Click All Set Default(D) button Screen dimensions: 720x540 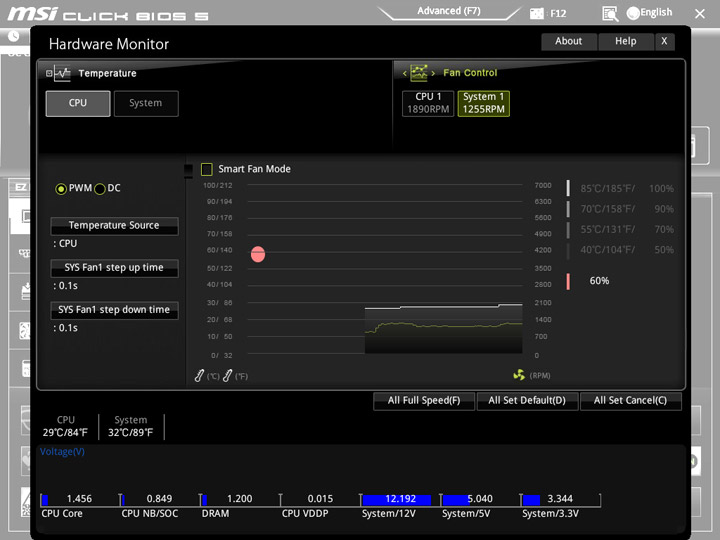pos(527,401)
